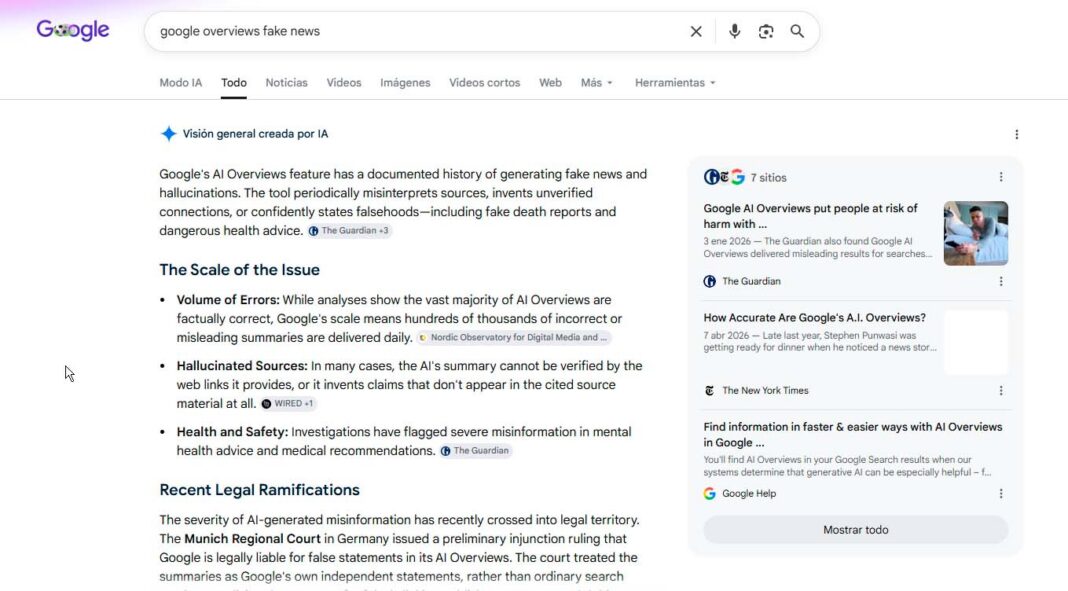Image resolution: width=1068 pixels, height=591 pixels.
Task: Click the 'Volume of Errors:' bullet label
Action: click(x=228, y=300)
